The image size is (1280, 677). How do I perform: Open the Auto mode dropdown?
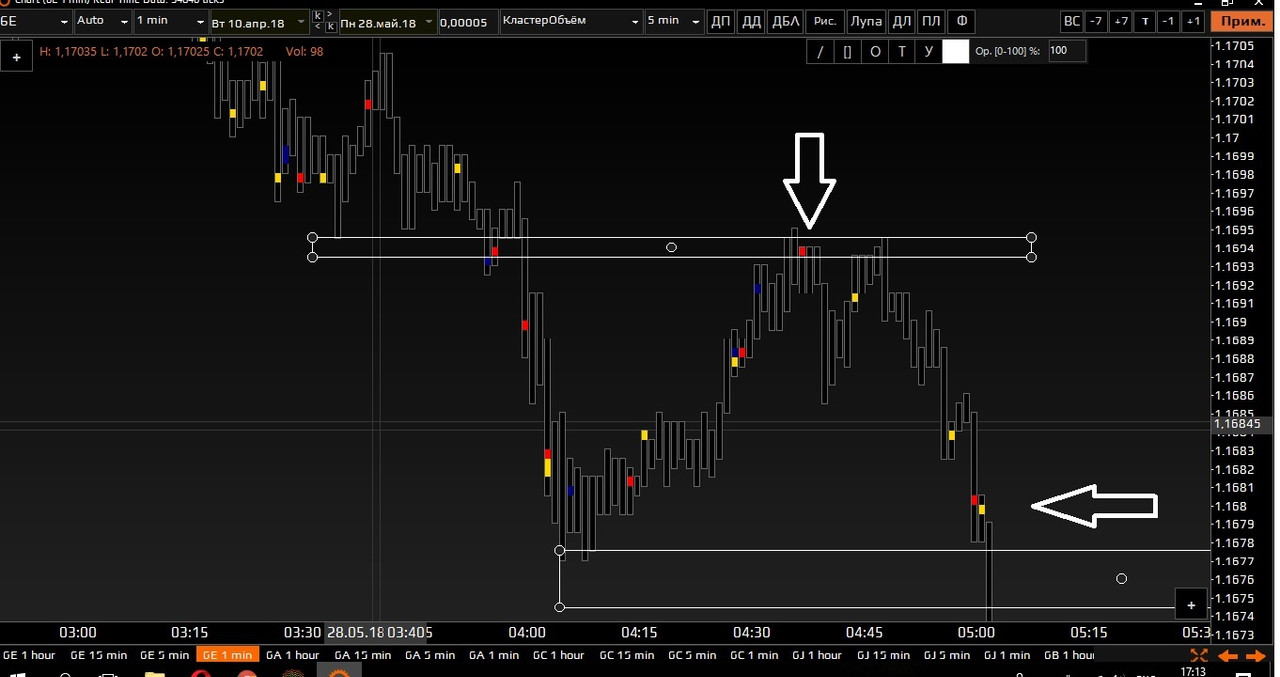pyautogui.click(x=101, y=20)
